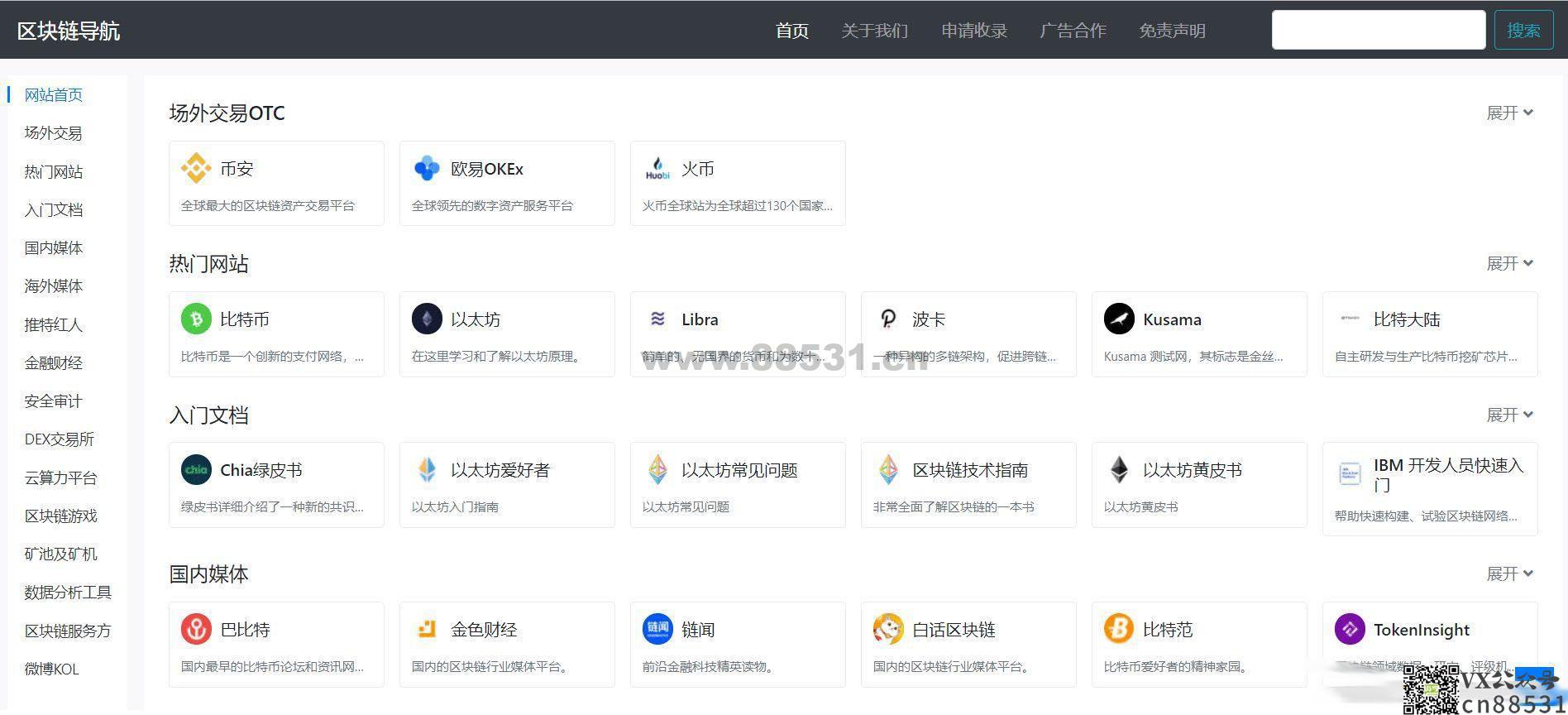Click the 比特币爱好者的精神家园 description
Screen dimensions: 1568x715
point(1178,667)
